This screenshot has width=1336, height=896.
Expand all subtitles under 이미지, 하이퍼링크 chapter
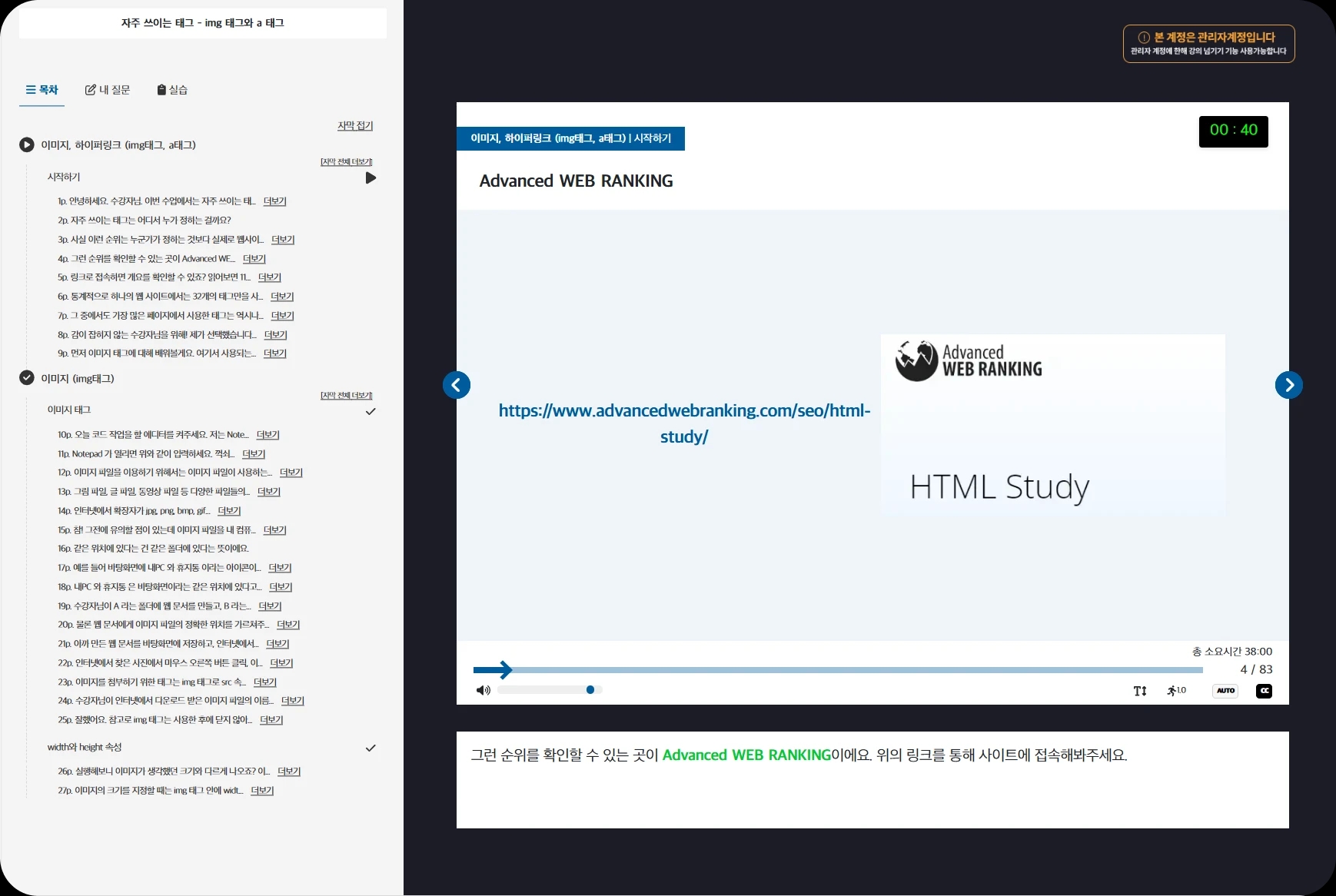(x=347, y=161)
